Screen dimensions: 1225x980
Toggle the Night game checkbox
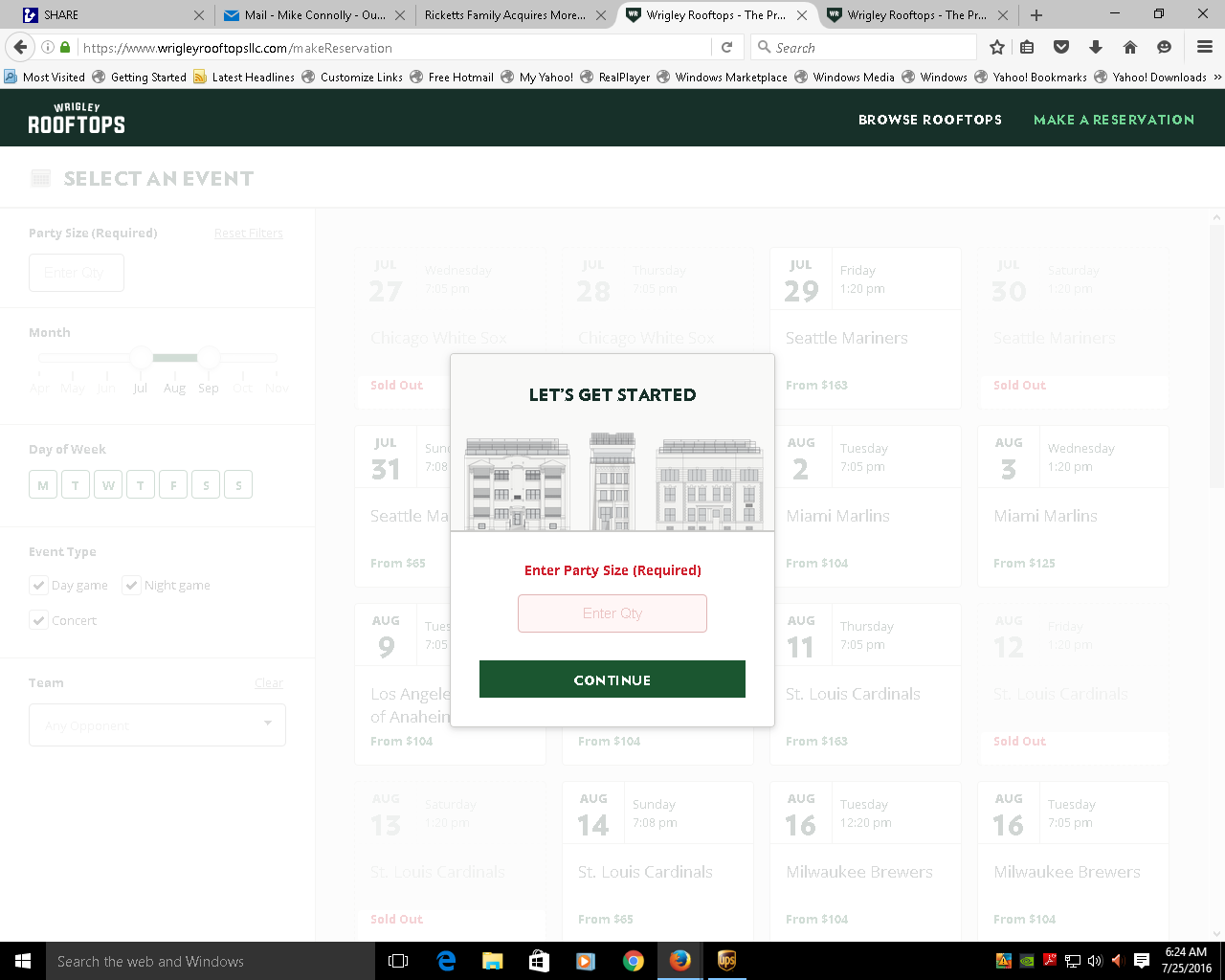click(131, 585)
